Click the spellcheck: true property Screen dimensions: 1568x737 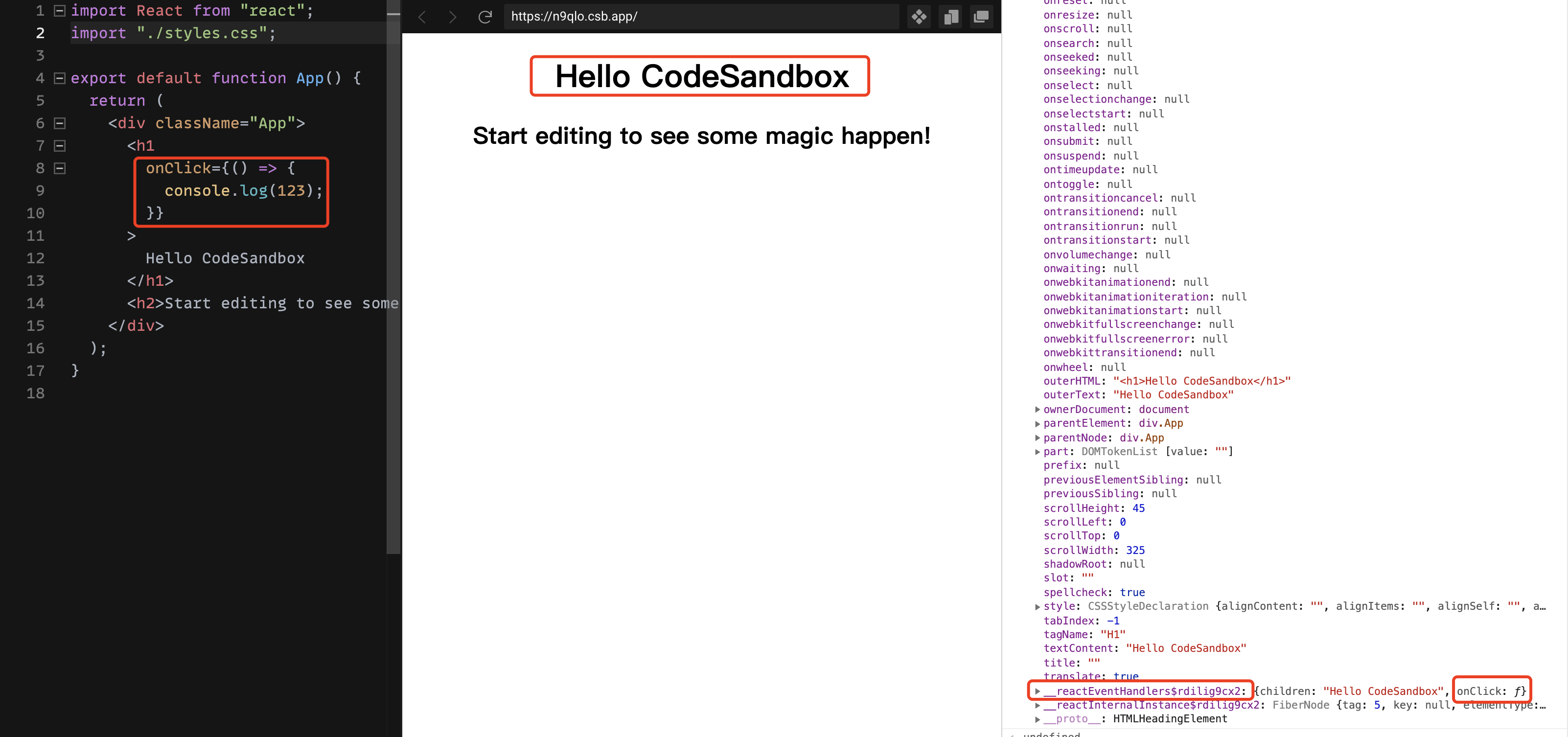(x=1094, y=593)
